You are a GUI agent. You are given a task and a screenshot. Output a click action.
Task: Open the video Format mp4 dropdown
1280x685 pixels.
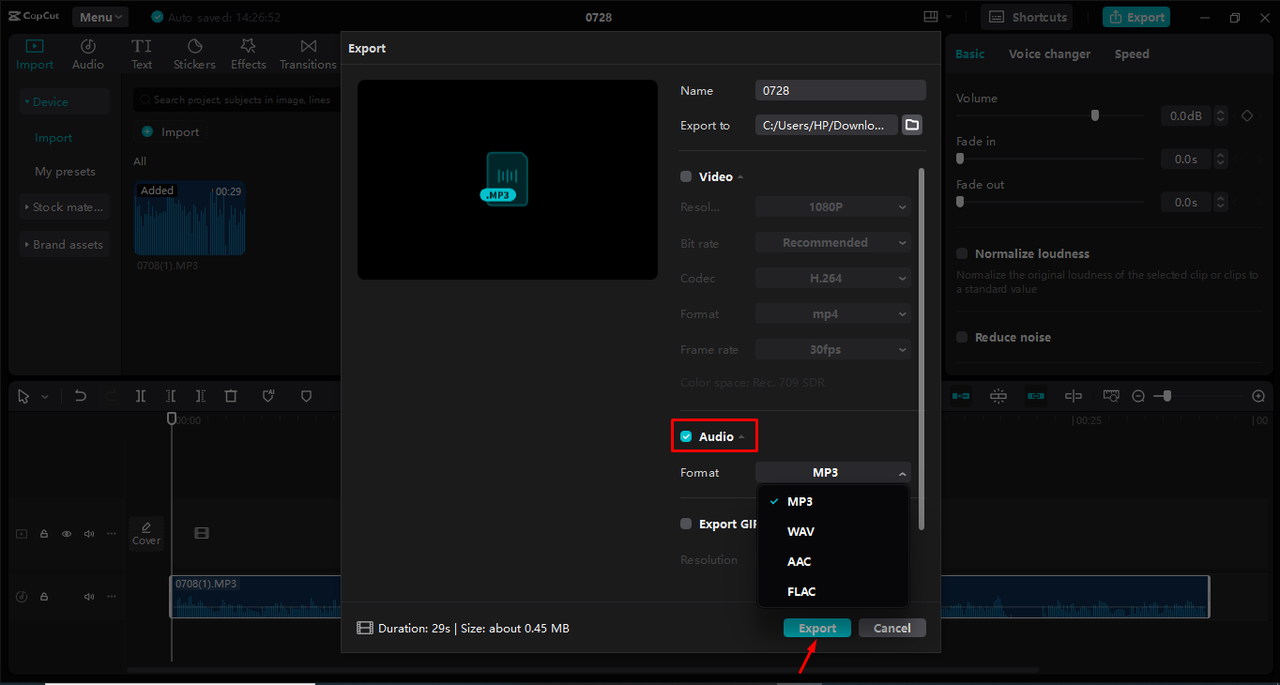point(833,313)
